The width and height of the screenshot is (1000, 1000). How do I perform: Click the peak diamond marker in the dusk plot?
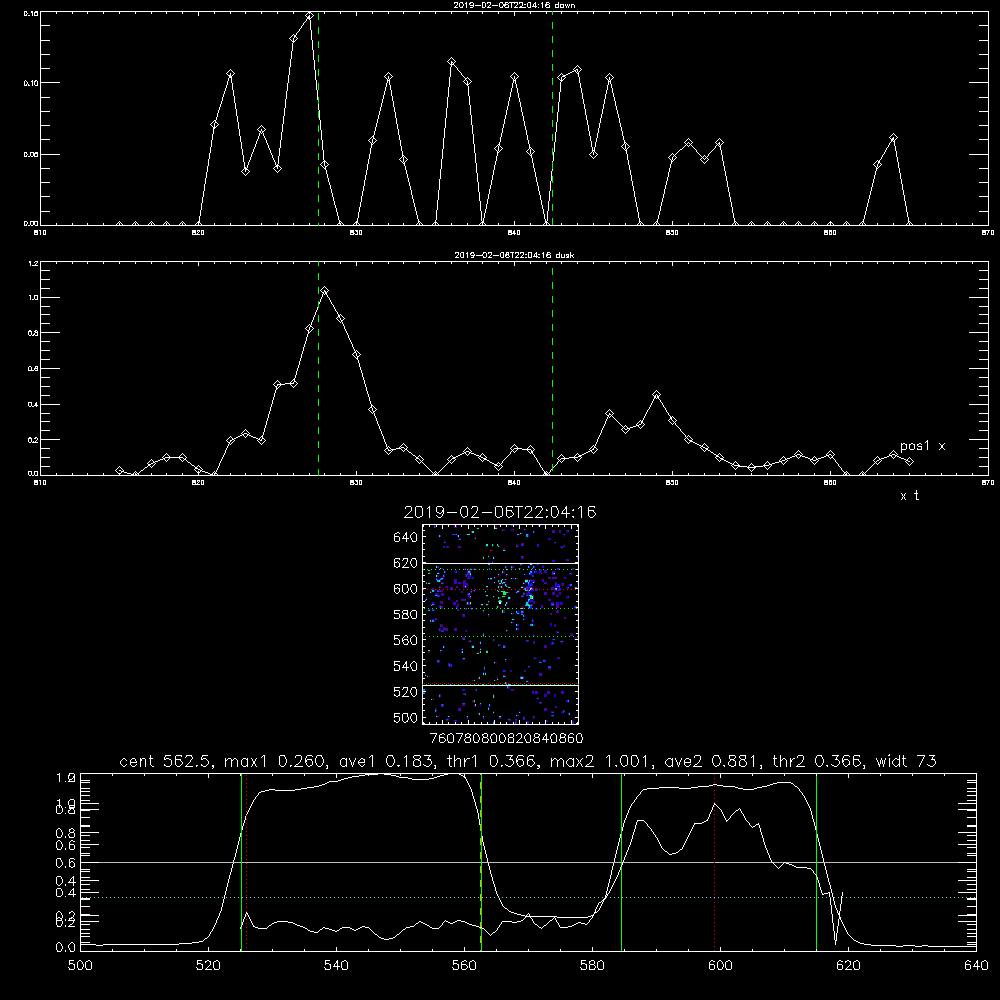coord(325,291)
